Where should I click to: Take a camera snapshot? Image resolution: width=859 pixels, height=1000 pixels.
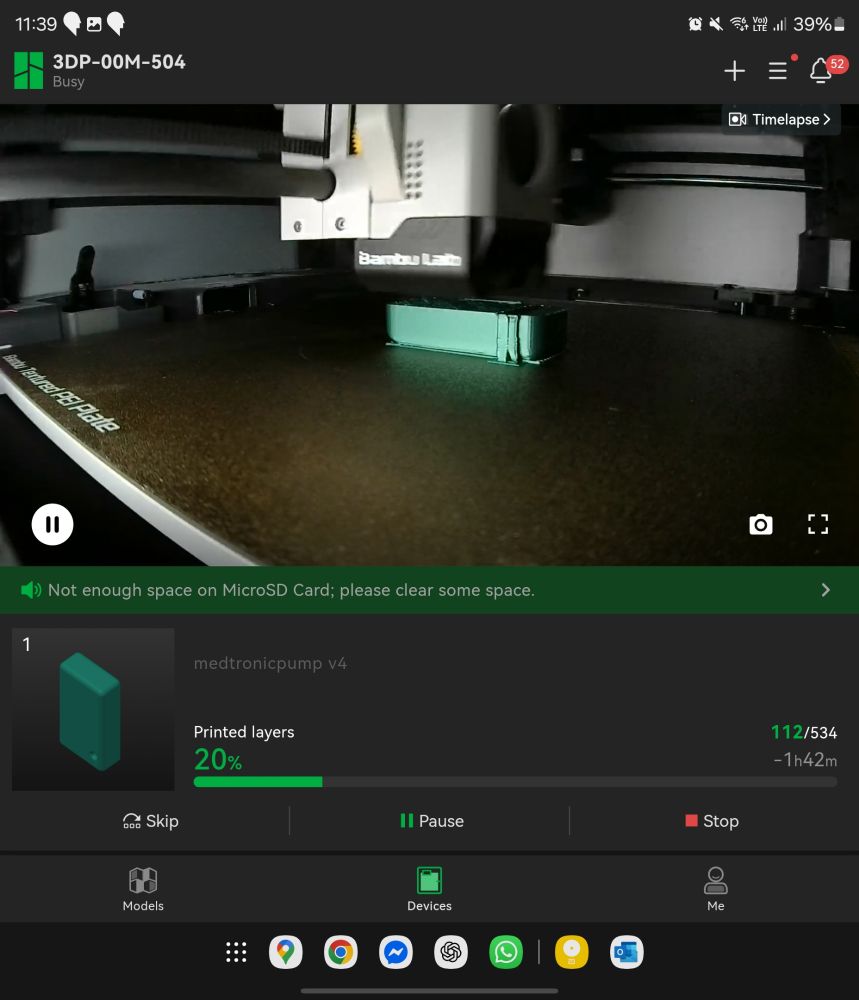click(x=760, y=524)
